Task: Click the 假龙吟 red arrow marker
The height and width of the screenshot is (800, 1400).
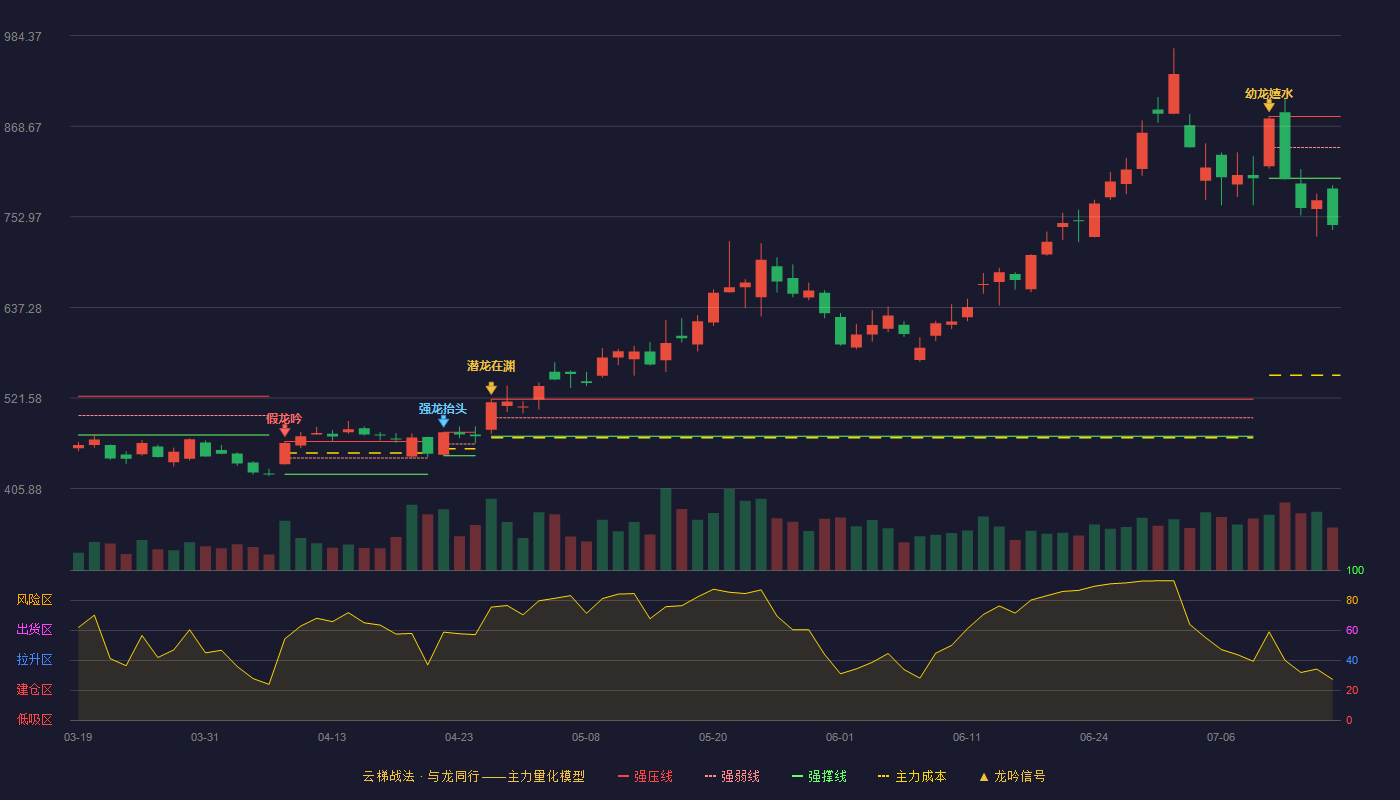Action: click(x=284, y=431)
